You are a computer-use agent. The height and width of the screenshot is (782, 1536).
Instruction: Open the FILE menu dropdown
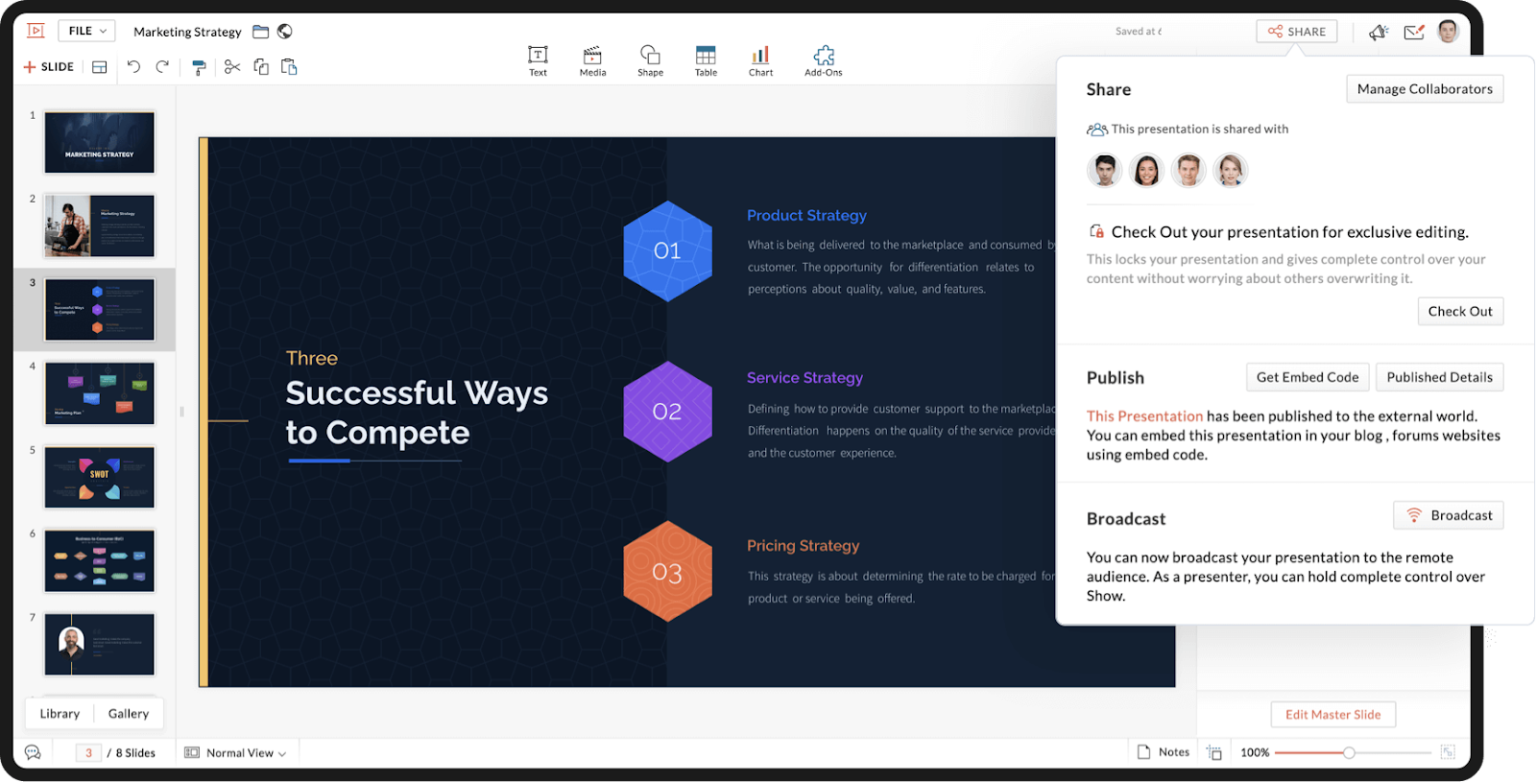(86, 31)
